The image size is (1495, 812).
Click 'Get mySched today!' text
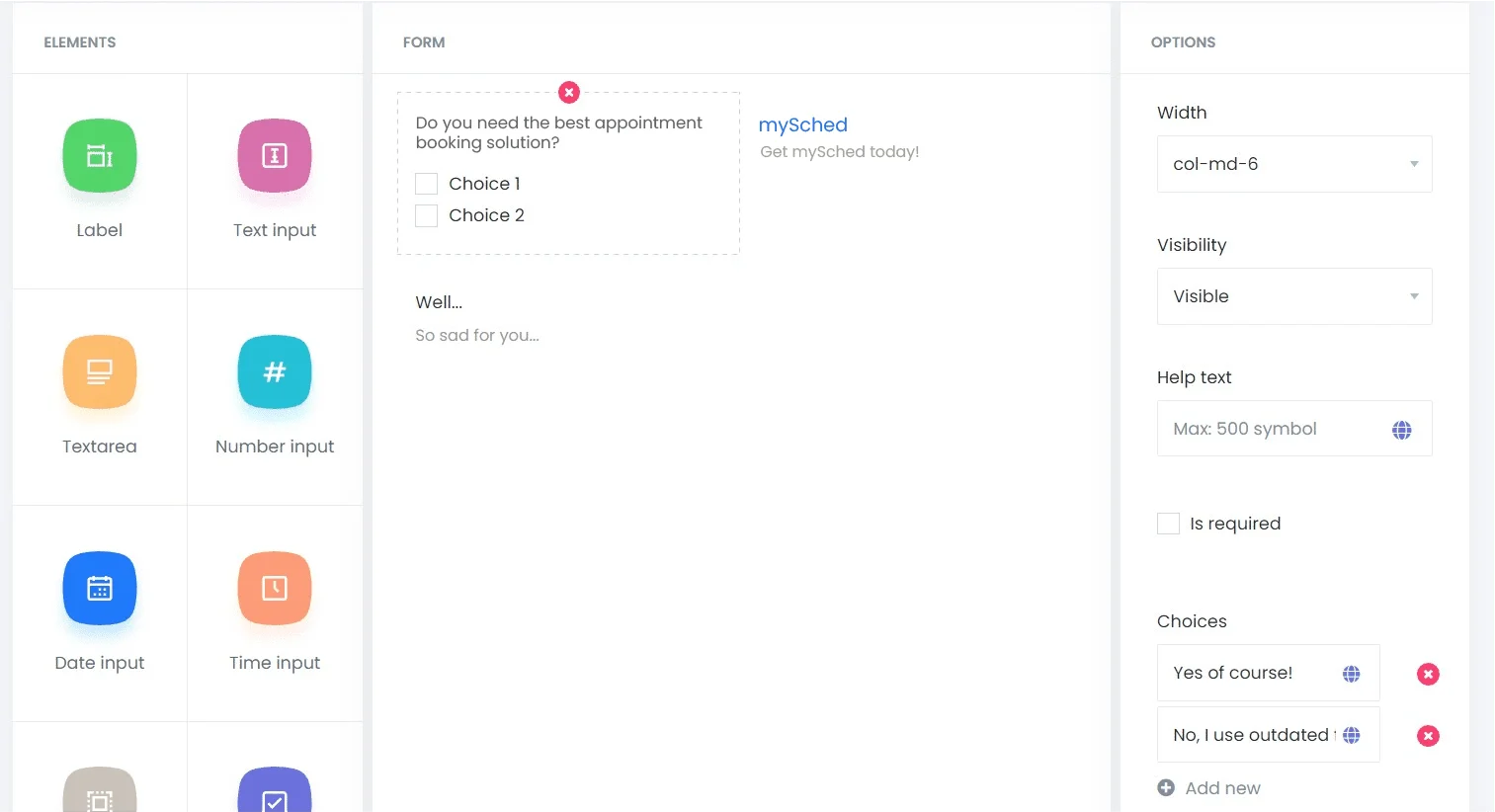[839, 152]
